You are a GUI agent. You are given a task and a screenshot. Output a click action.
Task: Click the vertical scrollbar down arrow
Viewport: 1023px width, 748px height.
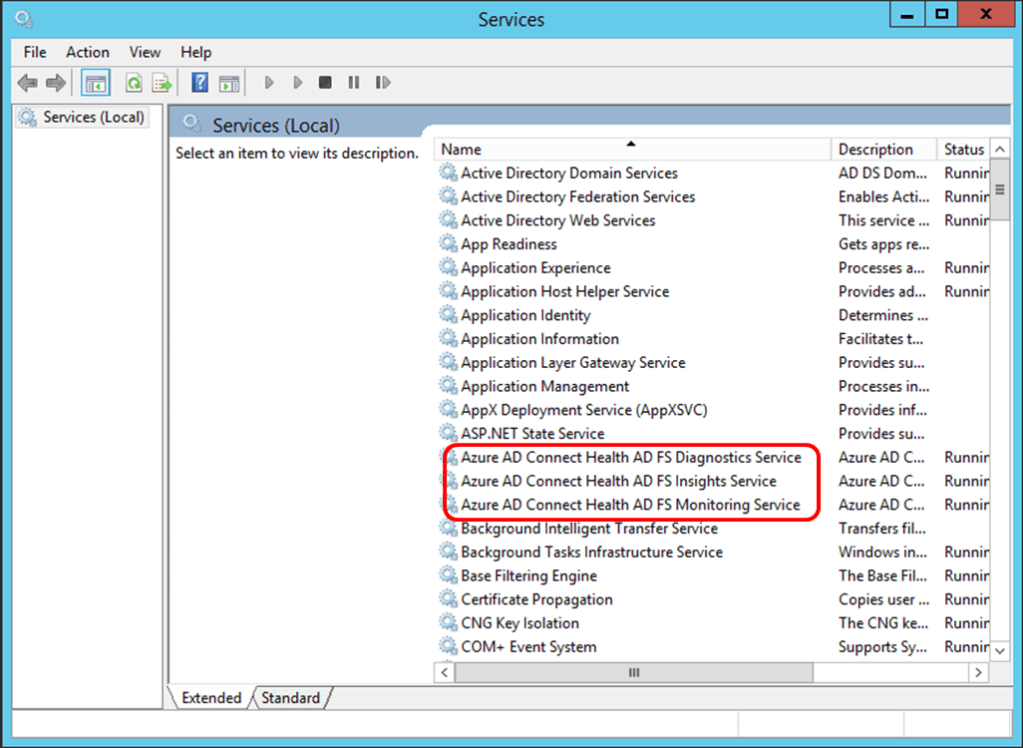coord(1000,650)
